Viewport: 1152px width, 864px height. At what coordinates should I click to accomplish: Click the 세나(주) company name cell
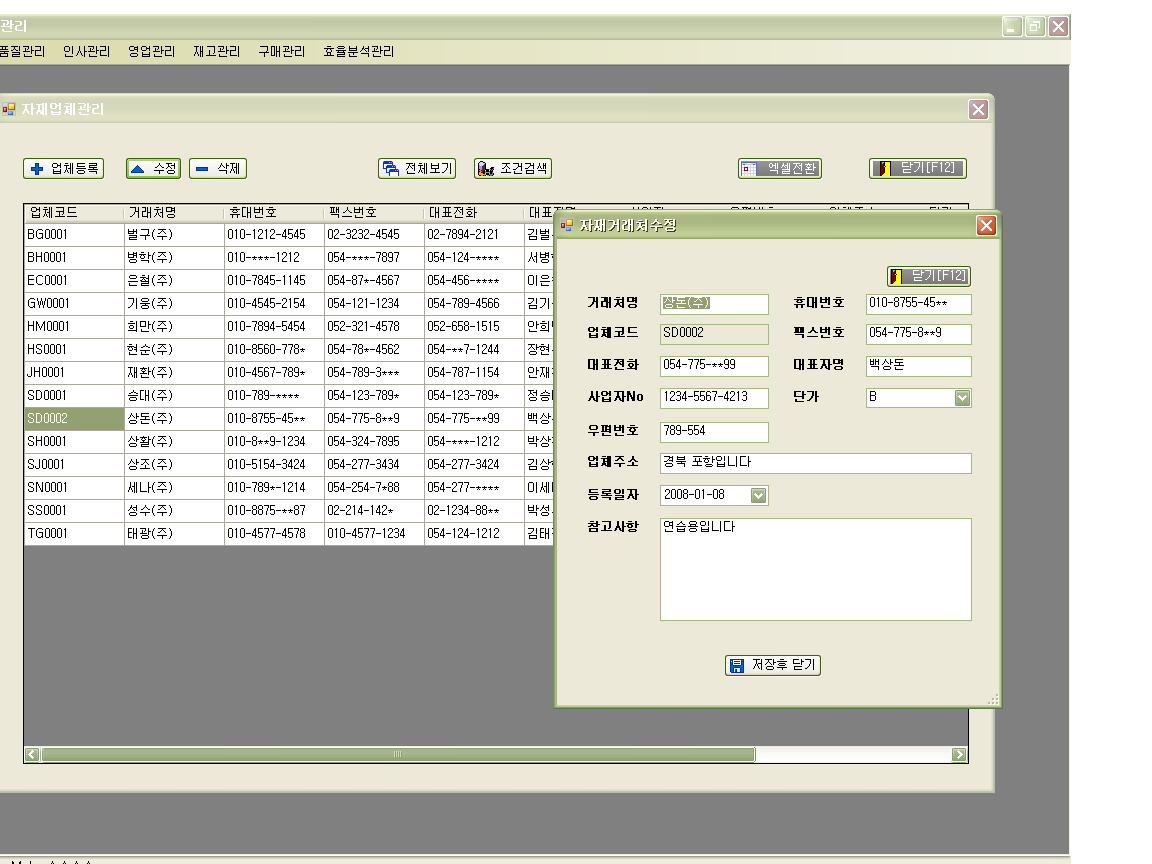tap(174, 488)
